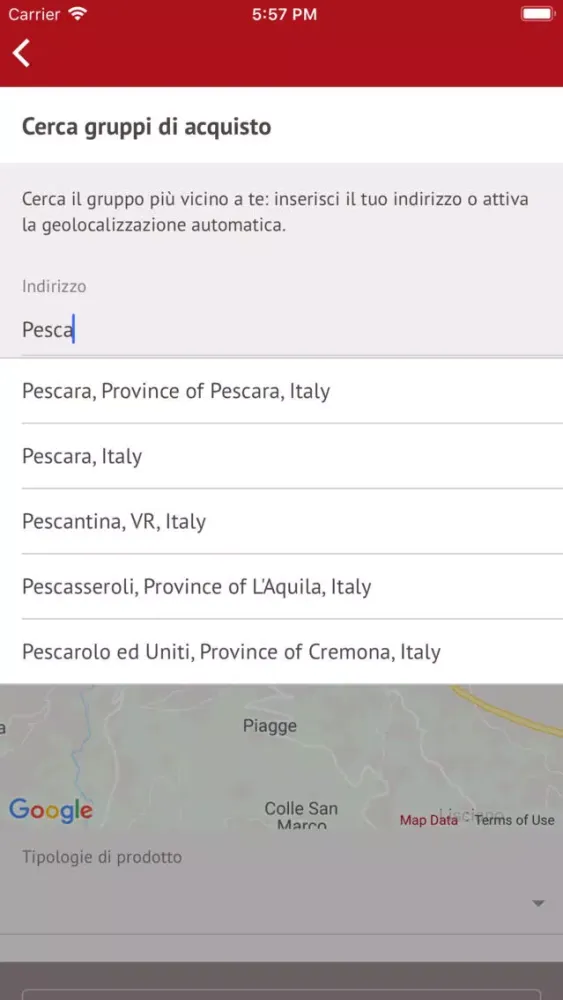This screenshot has height=1000, width=563.
Task: Tap the Colle San Marco map label
Action: pos(300,816)
